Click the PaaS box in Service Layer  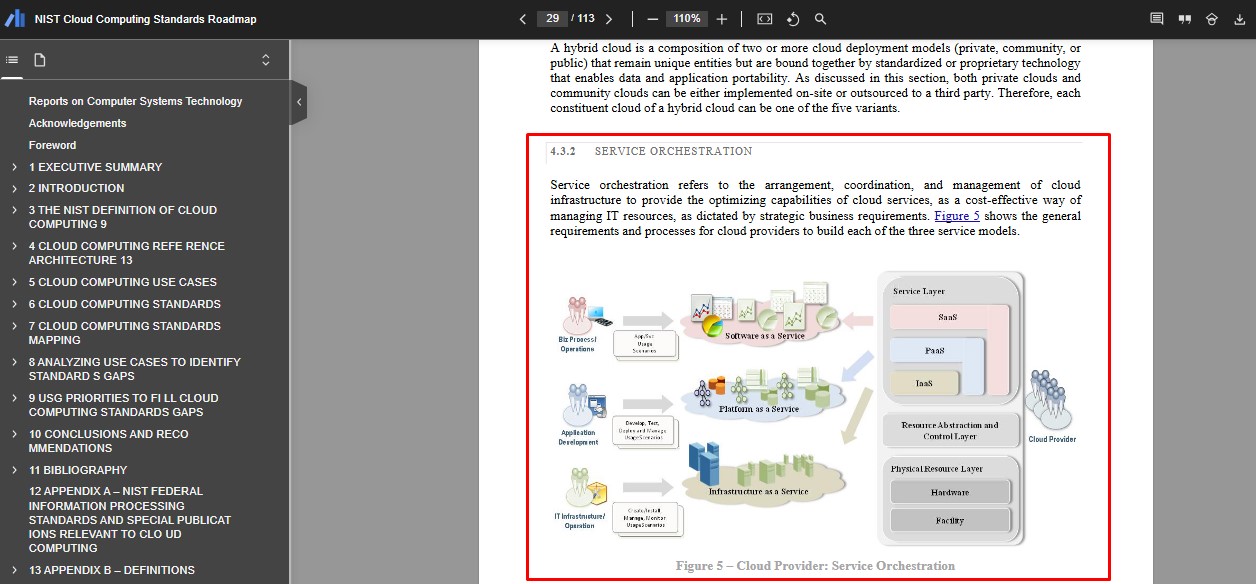(x=935, y=351)
